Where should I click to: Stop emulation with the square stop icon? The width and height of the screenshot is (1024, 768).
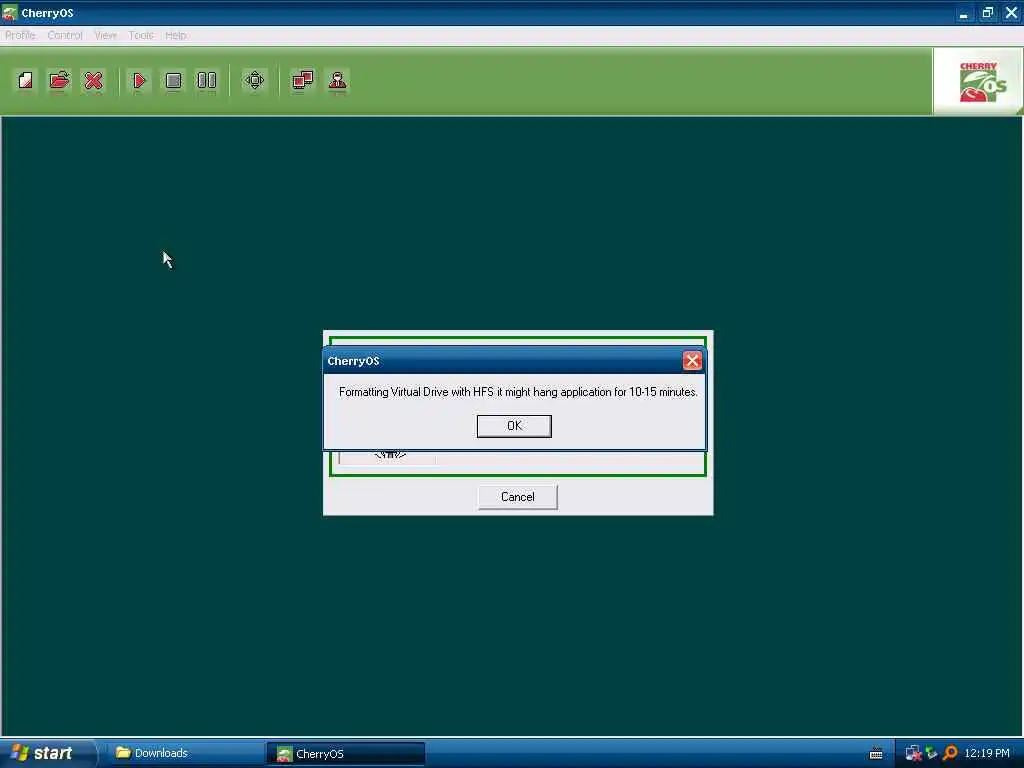pos(173,80)
